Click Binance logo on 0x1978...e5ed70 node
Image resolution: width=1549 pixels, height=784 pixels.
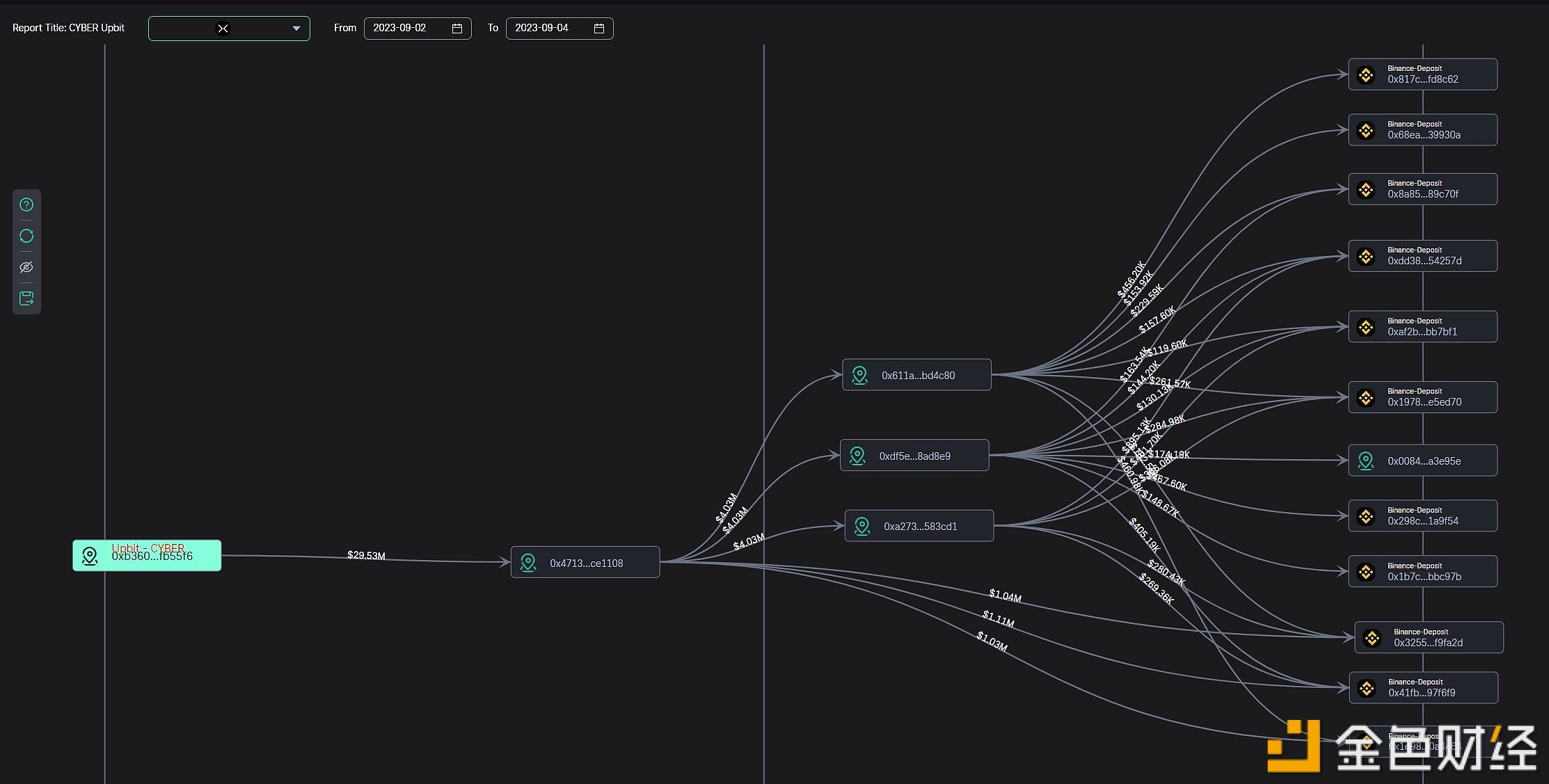[x=1366, y=398]
